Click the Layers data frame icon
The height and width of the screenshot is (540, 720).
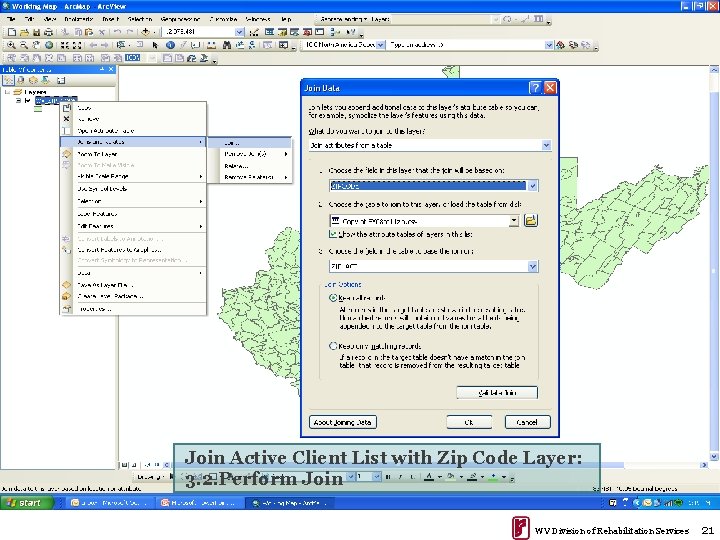[x=18, y=92]
